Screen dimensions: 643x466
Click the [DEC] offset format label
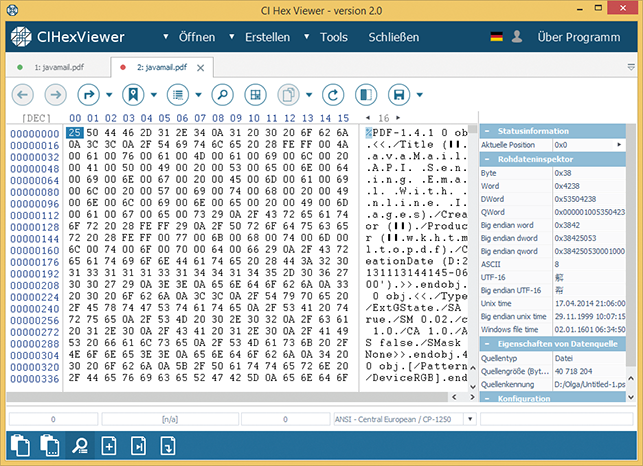36,119
